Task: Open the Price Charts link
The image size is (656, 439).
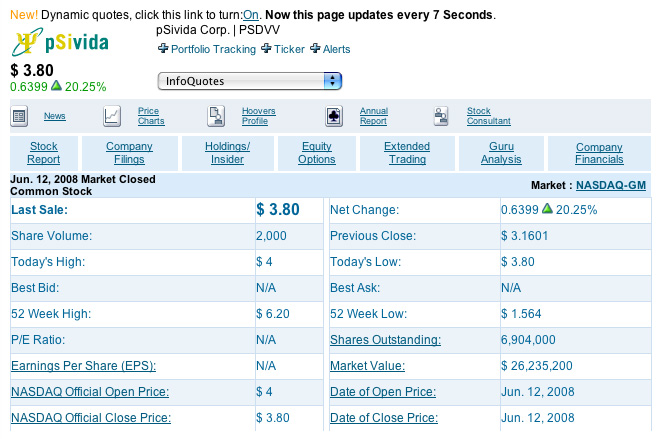Action: coord(151,116)
